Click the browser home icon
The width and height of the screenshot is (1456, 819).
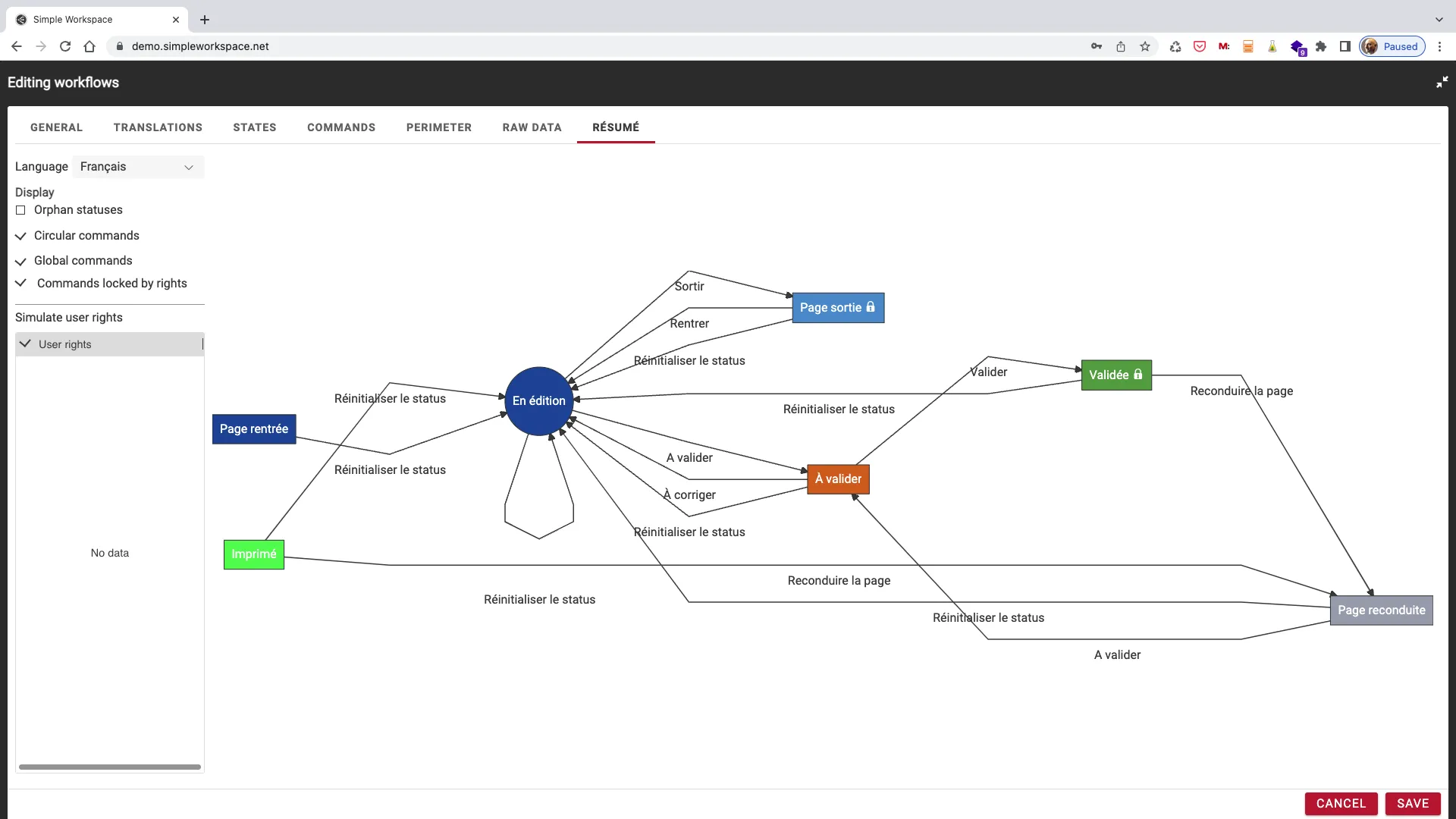(89, 46)
